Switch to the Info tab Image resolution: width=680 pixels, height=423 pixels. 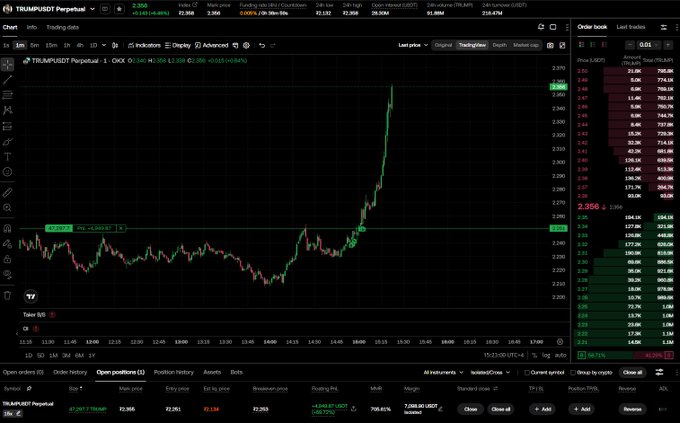(x=32, y=27)
